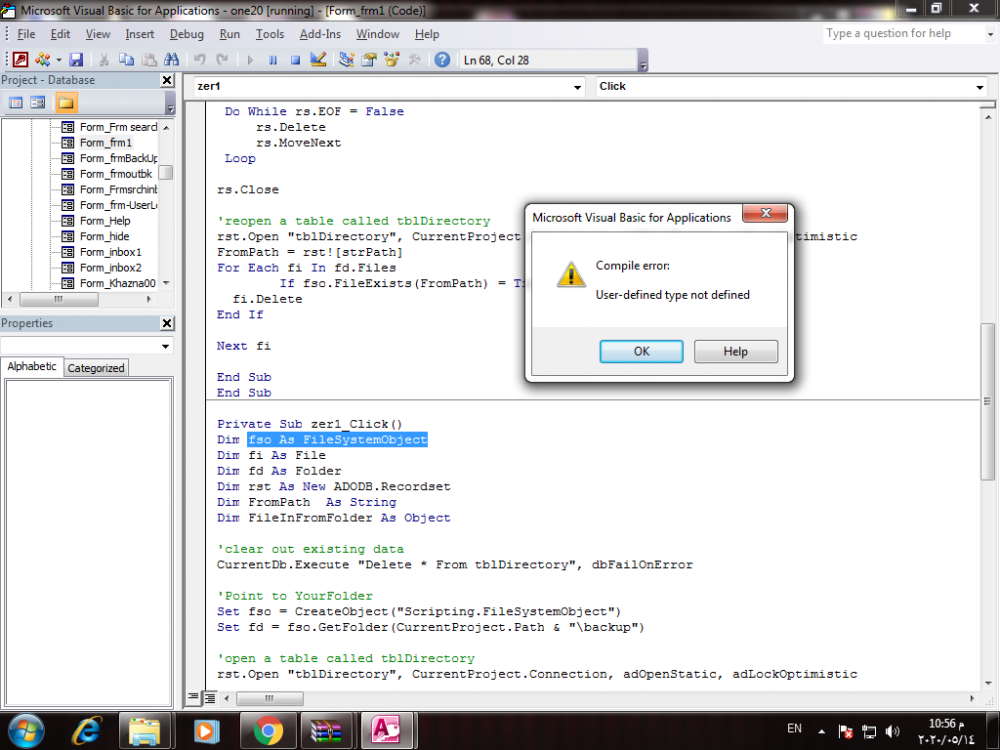Open the Debug menu
1000x750 pixels.
tap(187, 34)
